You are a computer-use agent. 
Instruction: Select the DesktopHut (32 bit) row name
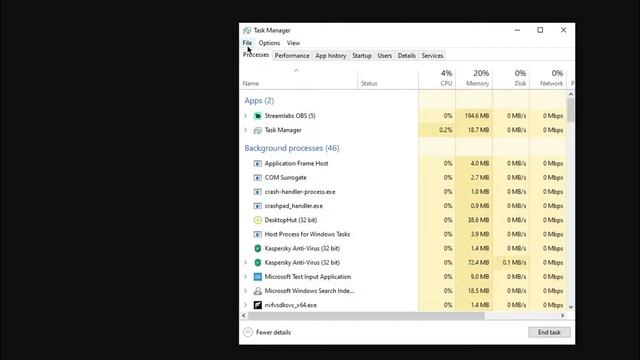pyautogui.click(x=291, y=220)
